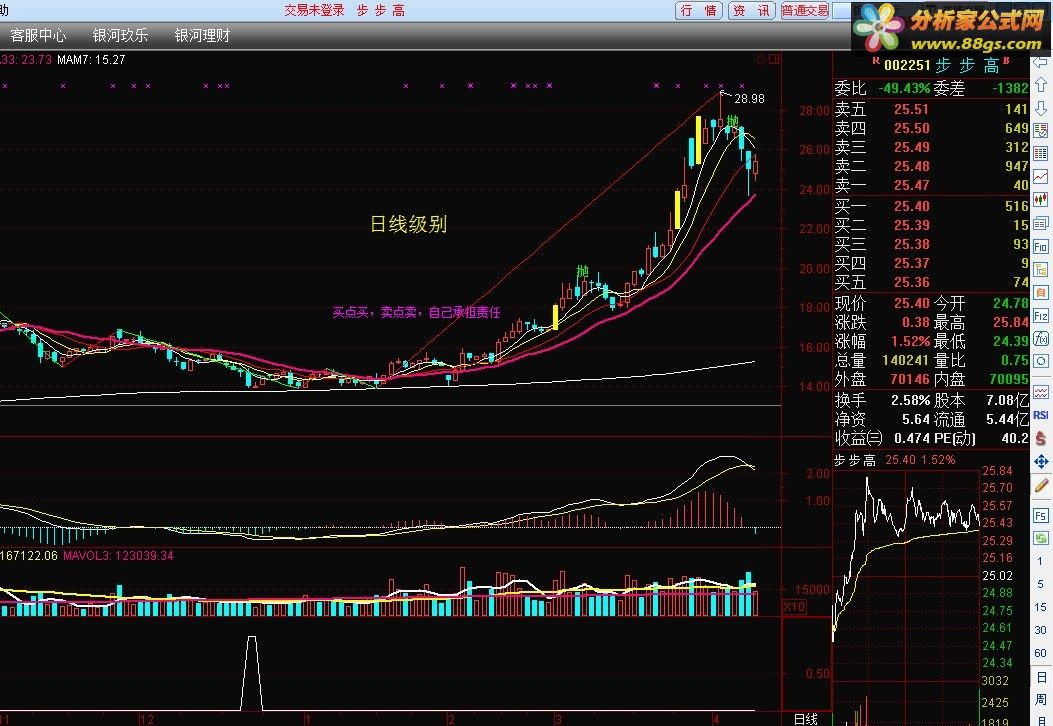
Task: Open the multi-window layout icon
Action: 1040,223
